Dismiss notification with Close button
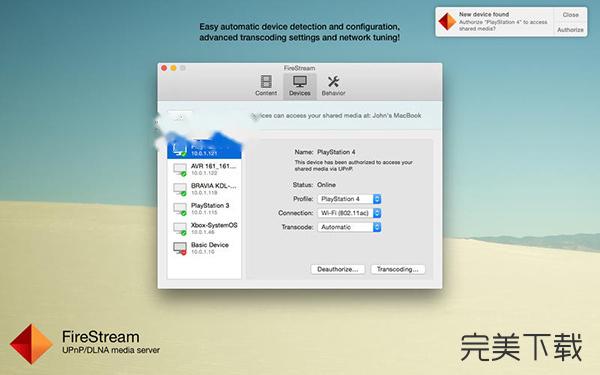The image size is (600, 375). pyautogui.click(x=570, y=15)
